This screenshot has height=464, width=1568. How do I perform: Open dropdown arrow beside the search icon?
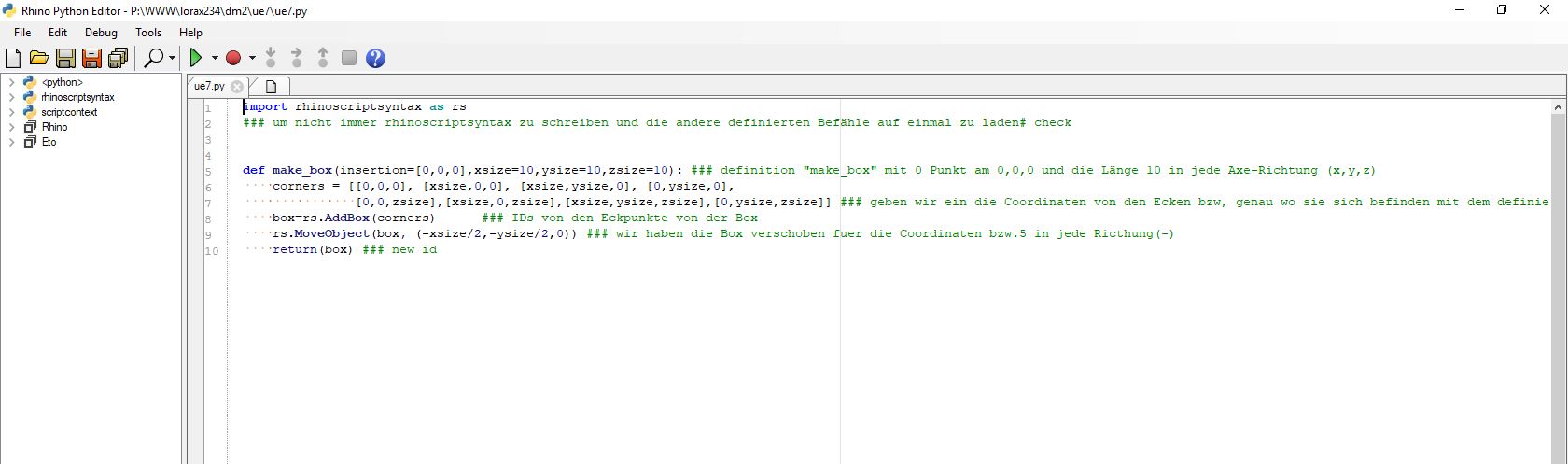point(173,58)
